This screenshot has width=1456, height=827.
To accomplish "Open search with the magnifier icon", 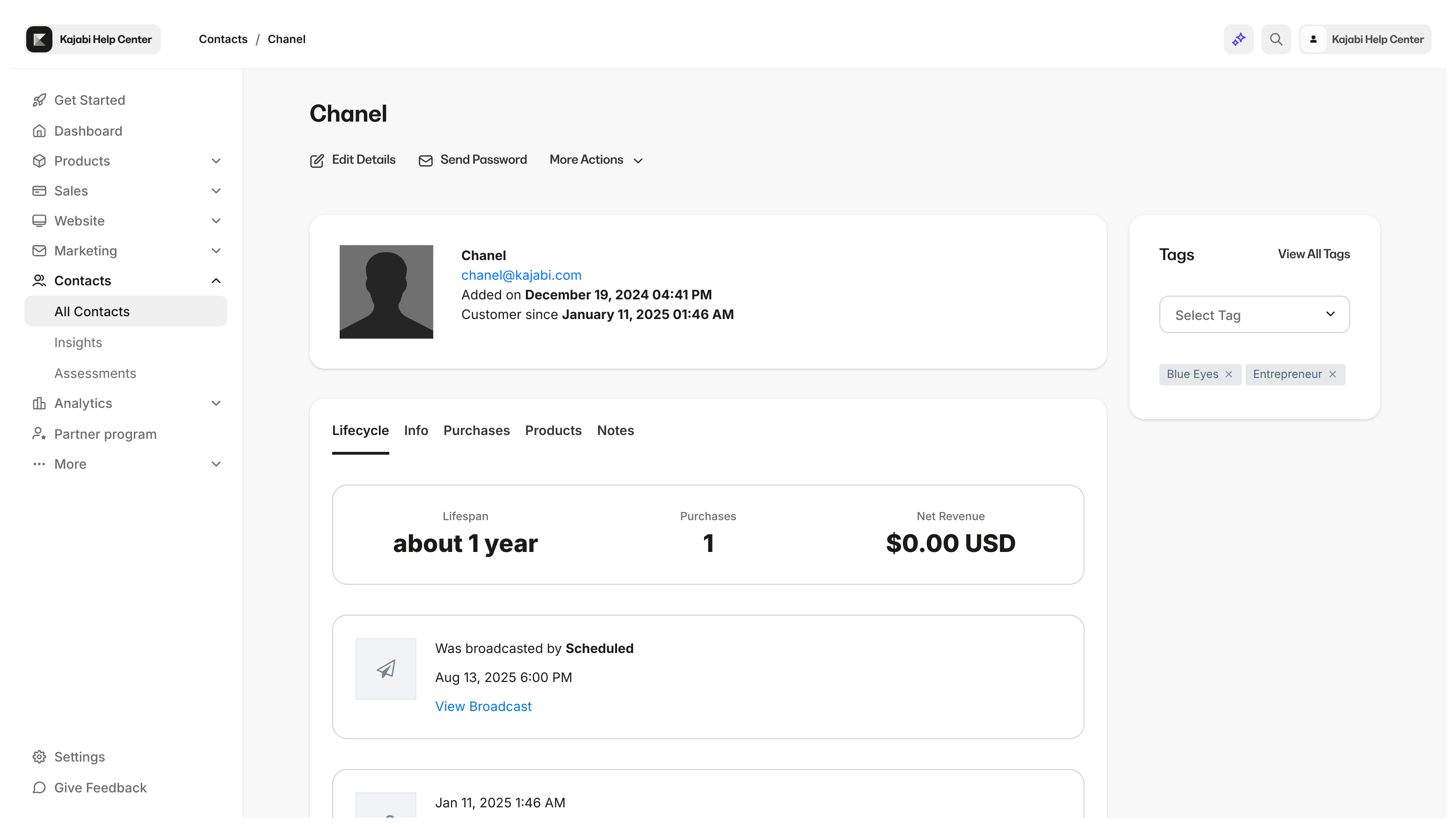I will click(1276, 39).
